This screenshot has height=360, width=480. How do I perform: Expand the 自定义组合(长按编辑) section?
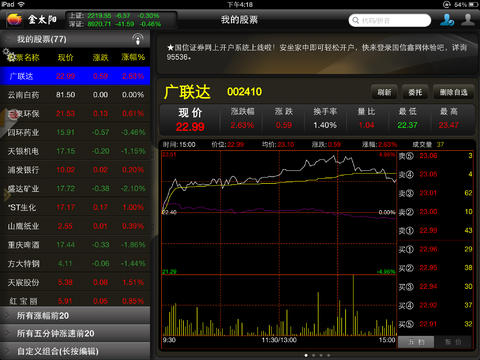pos(75,351)
